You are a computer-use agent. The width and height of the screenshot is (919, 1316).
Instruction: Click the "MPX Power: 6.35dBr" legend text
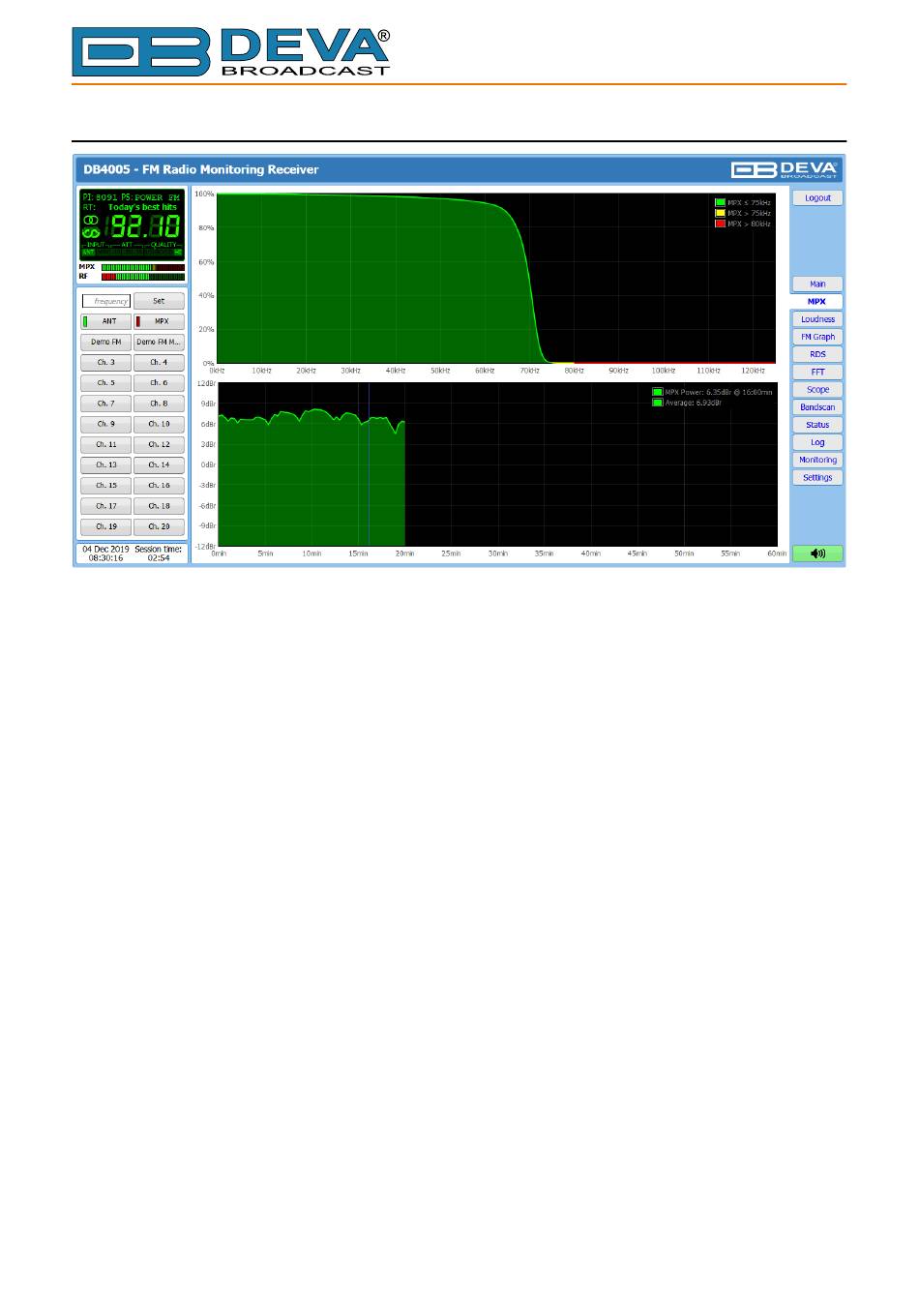coord(719,392)
